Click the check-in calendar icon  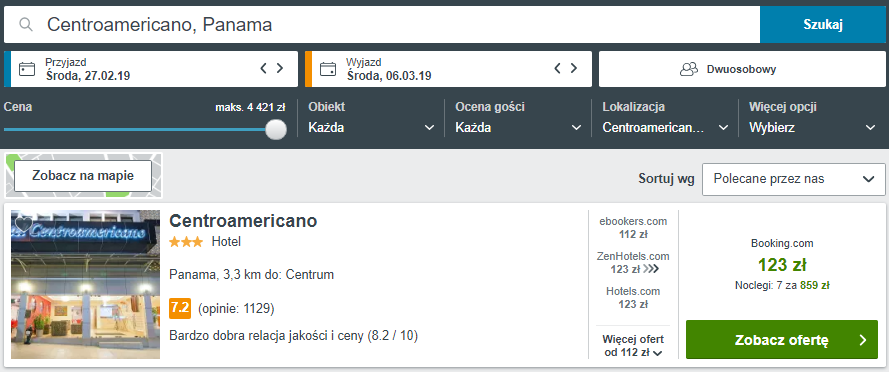[27, 69]
